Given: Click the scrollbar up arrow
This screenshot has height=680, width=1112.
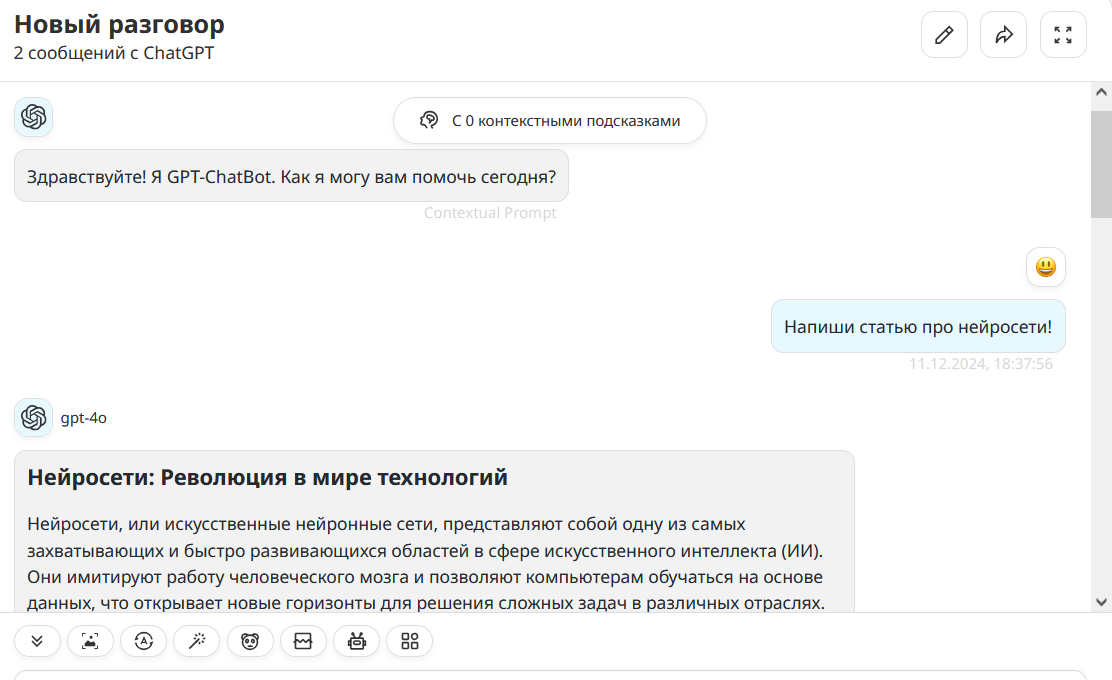Looking at the screenshot, I should click(x=1101, y=92).
